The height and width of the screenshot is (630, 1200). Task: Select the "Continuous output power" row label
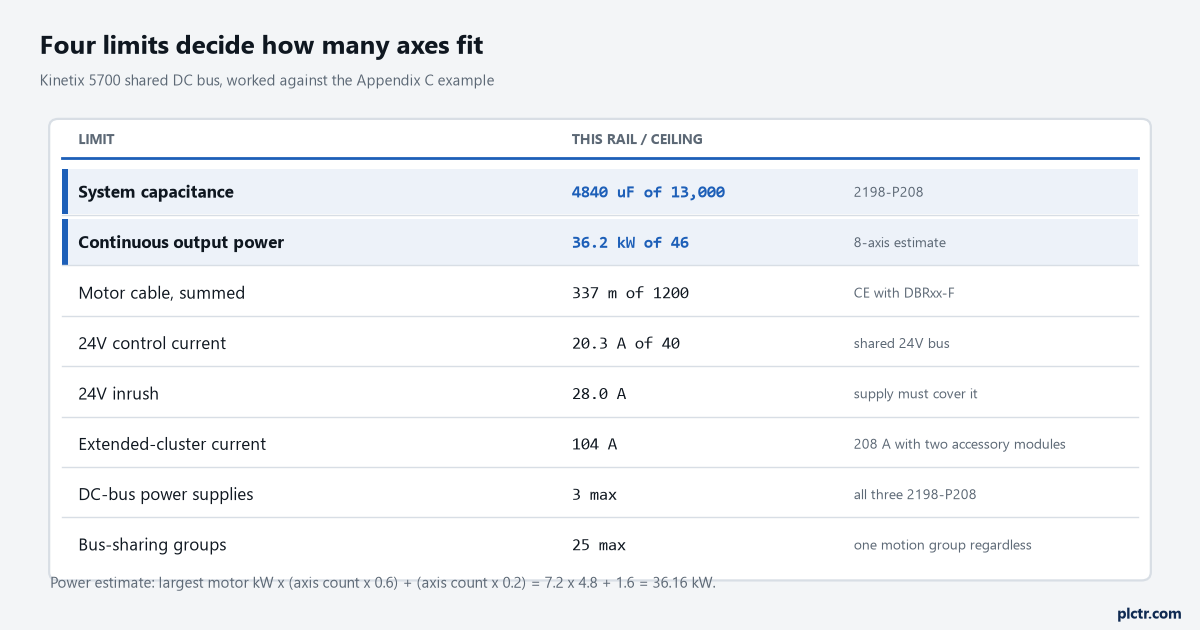coord(181,242)
